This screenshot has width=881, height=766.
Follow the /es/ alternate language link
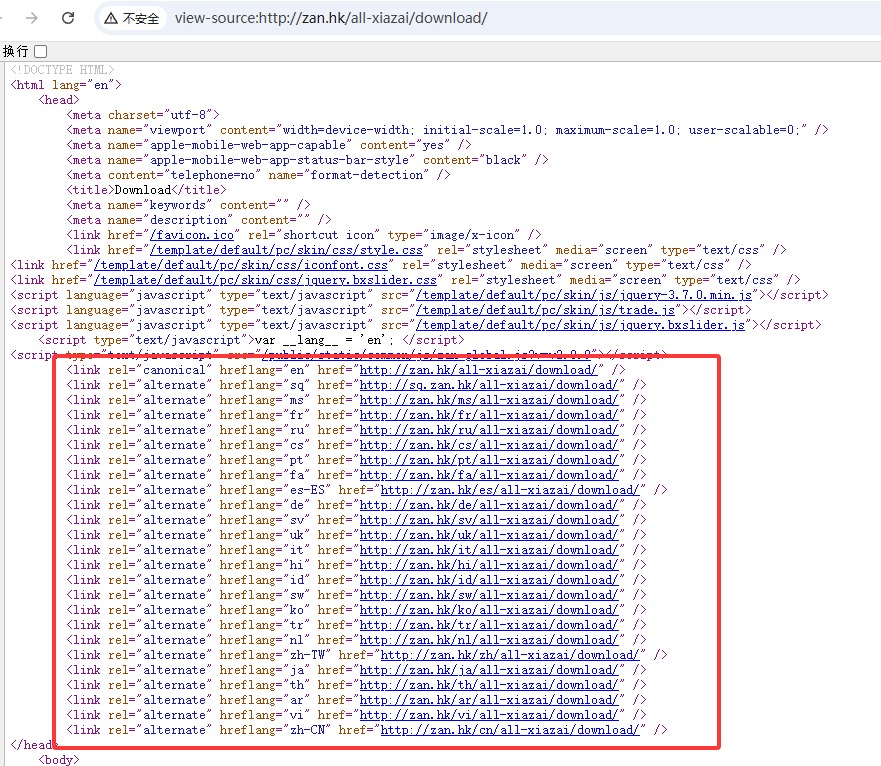tap(510, 490)
